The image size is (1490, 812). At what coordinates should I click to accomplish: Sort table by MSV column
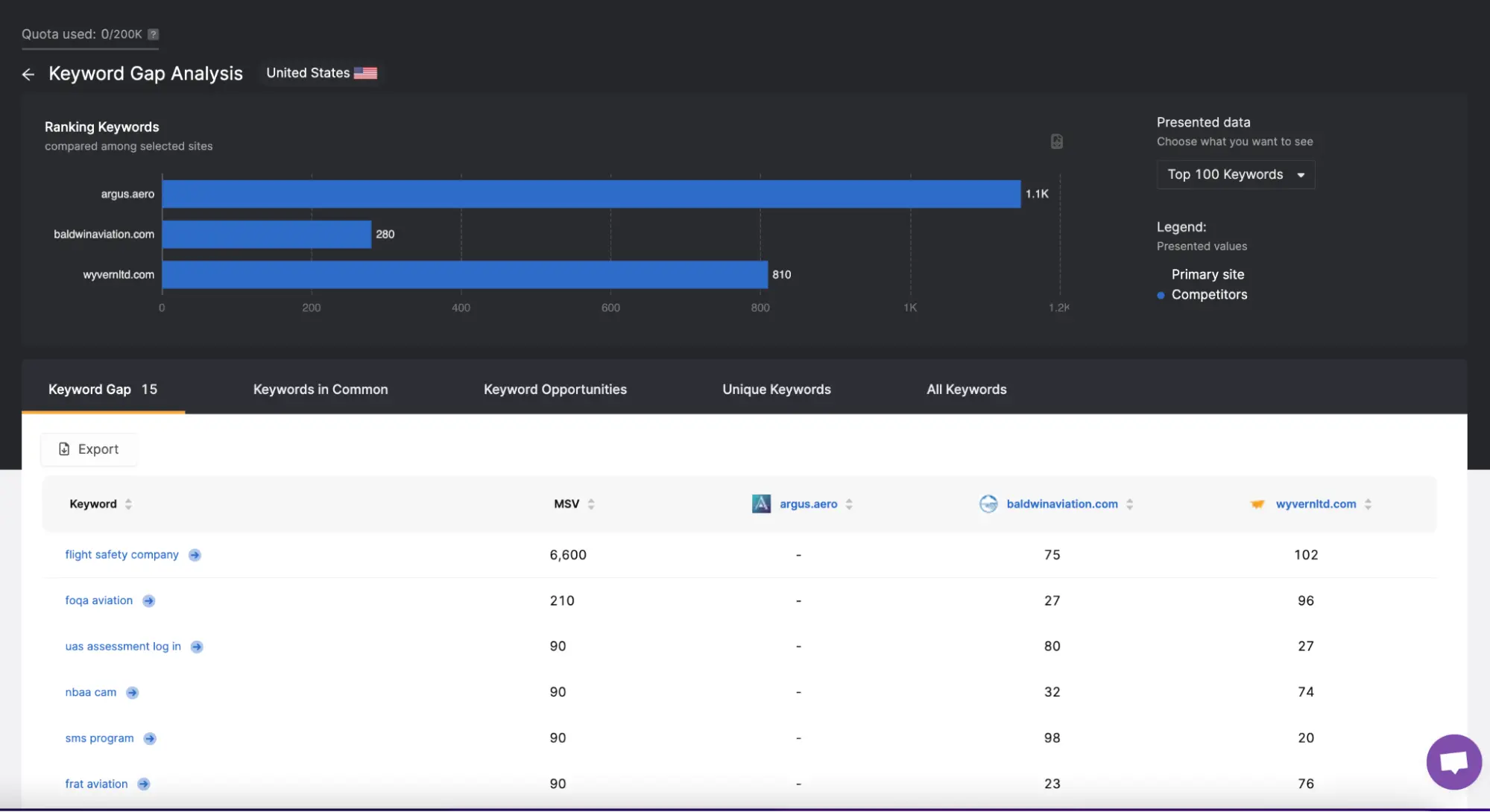[590, 504]
